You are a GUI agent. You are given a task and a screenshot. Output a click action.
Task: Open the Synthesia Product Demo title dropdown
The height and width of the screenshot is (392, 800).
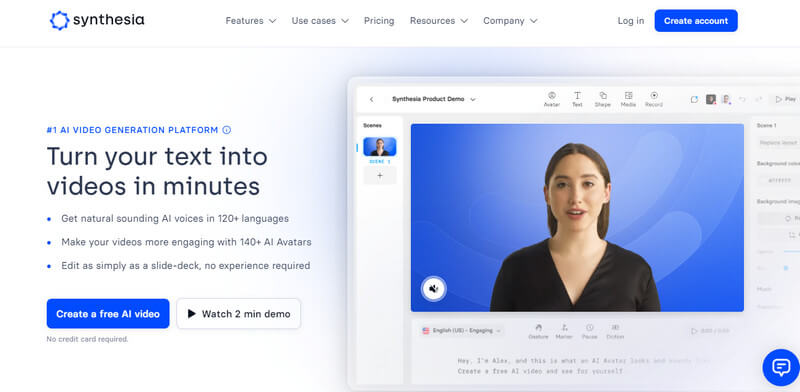(434, 99)
